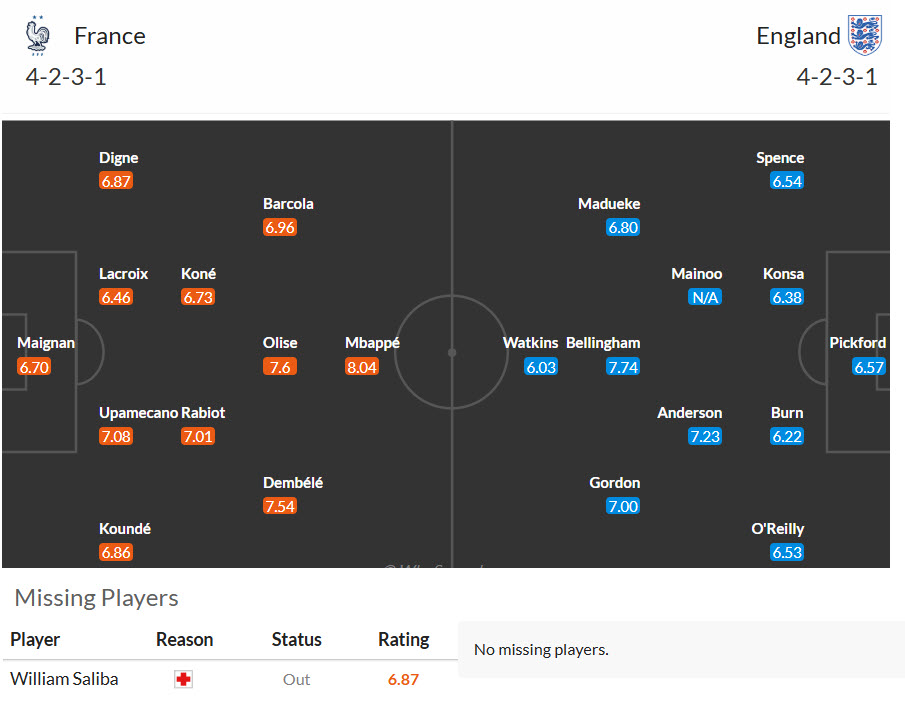Click Mainoo's N/A rating badge
This screenshot has width=905, height=712.
pos(705,297)
